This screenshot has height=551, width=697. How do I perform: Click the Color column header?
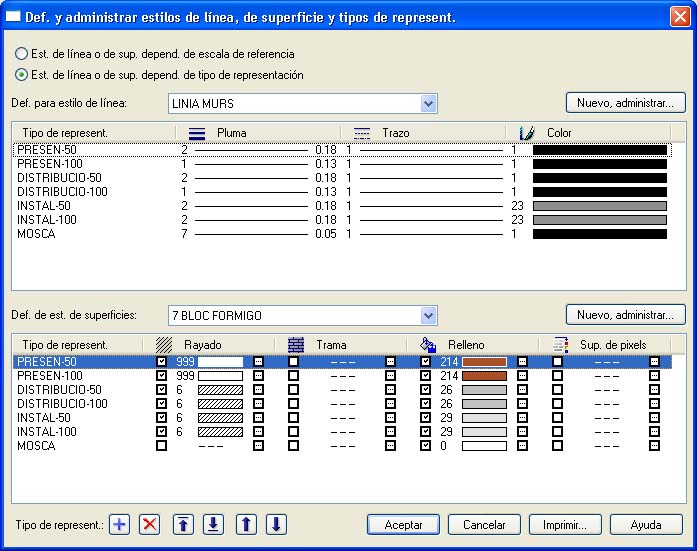pyautogui.click(x=589, y=133)
